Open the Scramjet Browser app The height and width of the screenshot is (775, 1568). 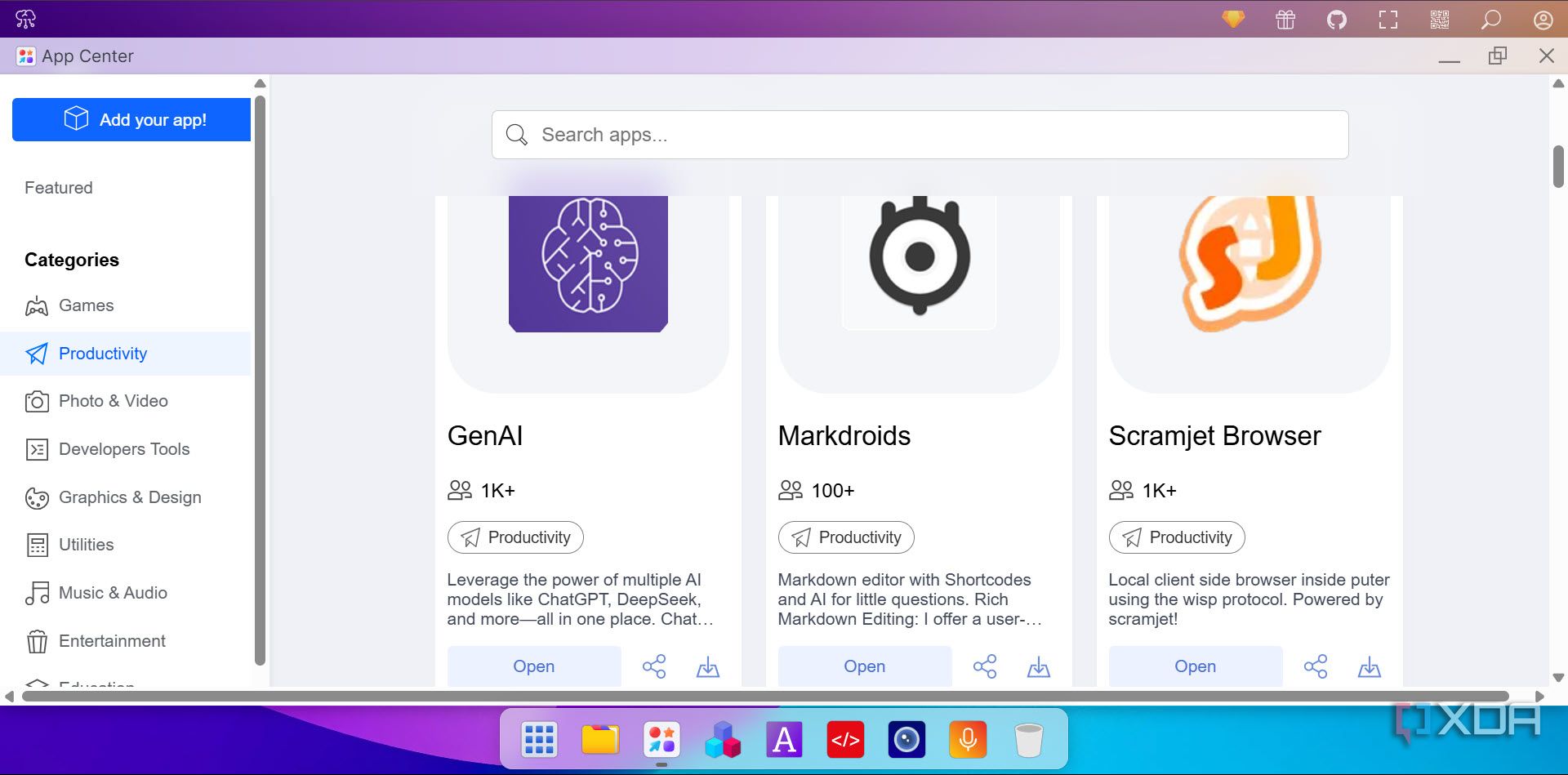point(1196,666)
